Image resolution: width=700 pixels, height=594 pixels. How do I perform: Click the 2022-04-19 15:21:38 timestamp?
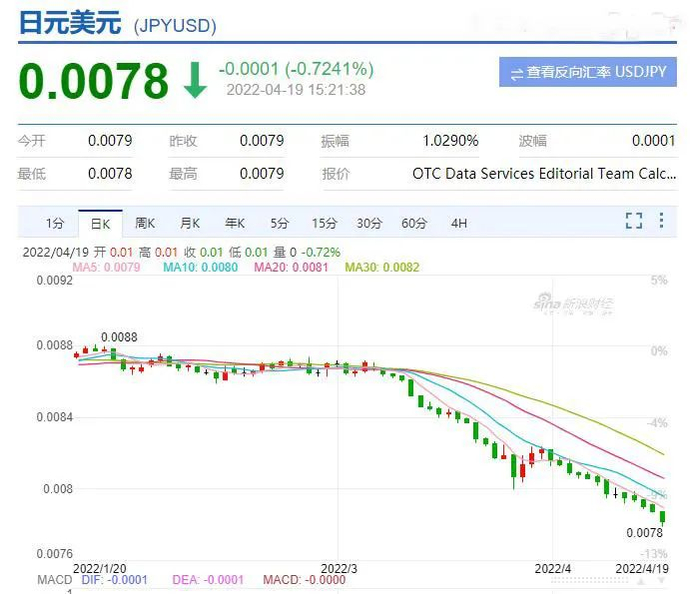pos(296,90)
